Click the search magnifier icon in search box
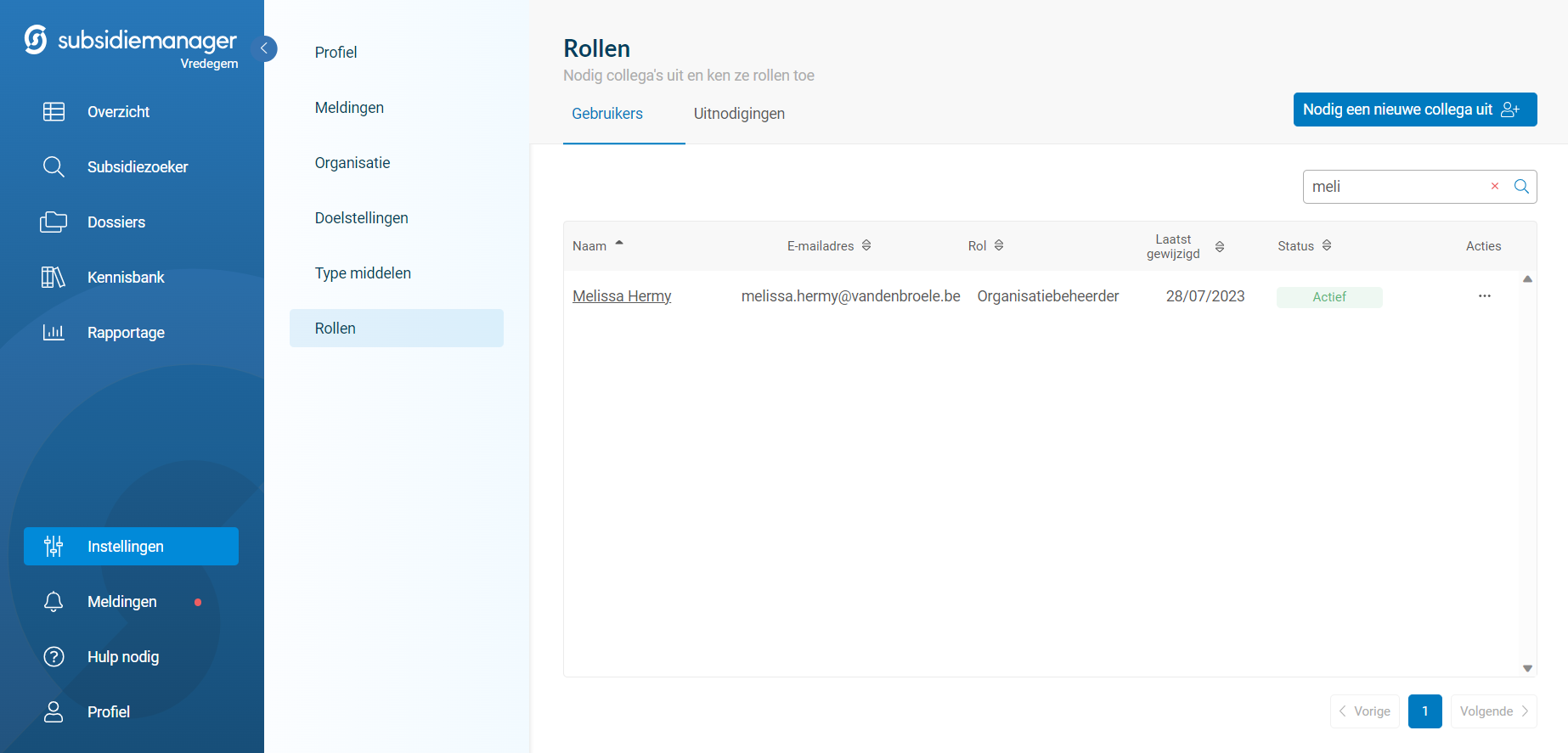1568x753 pixels. [1521, 187]
